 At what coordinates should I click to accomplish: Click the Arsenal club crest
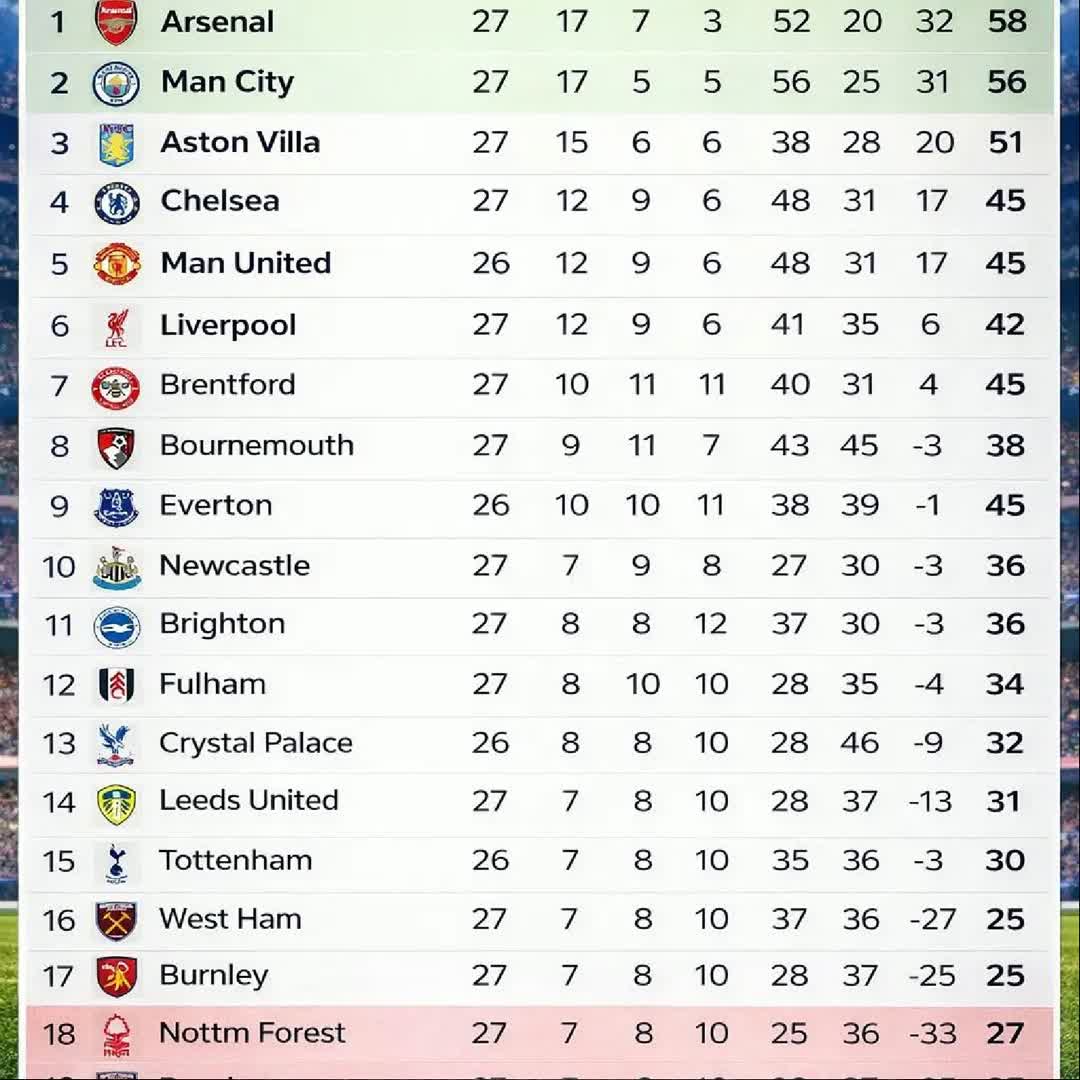[x=116, y=22]
